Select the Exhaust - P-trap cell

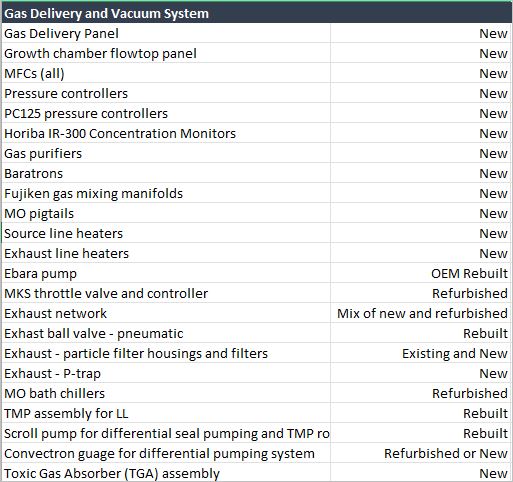[166, 373]
